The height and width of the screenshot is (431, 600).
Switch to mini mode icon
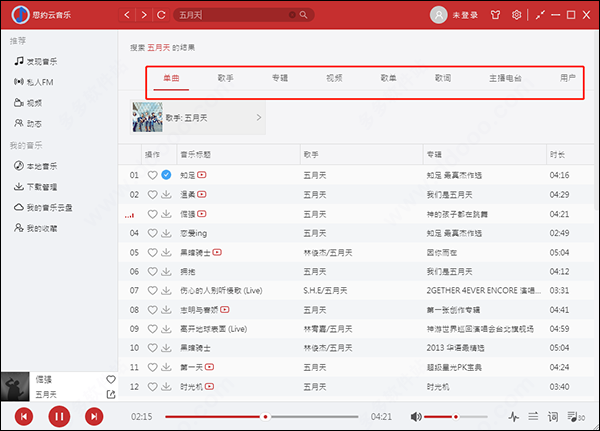point(540,15)
